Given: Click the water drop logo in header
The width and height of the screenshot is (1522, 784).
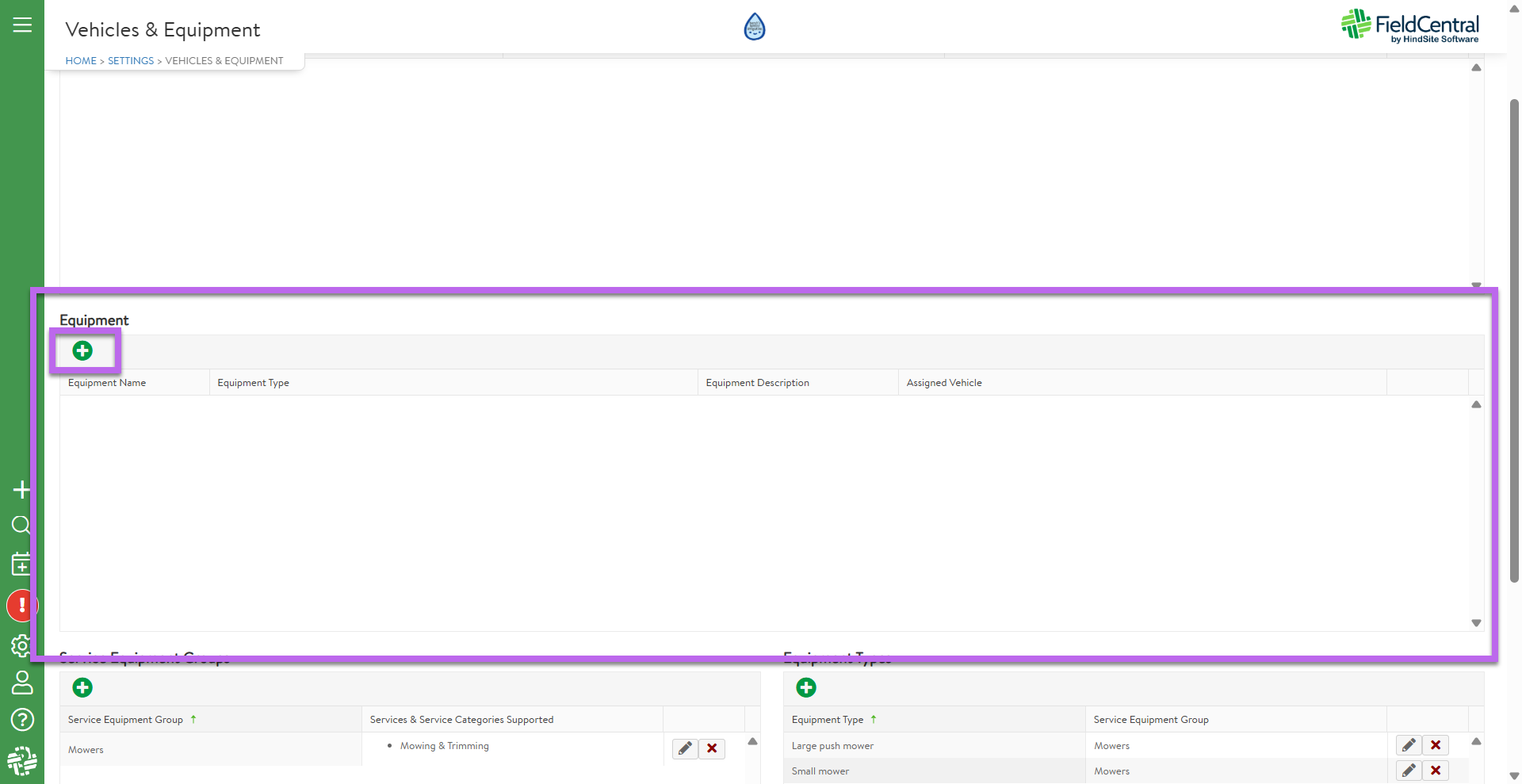Looking at the screenshot, I should pos(755,27).
